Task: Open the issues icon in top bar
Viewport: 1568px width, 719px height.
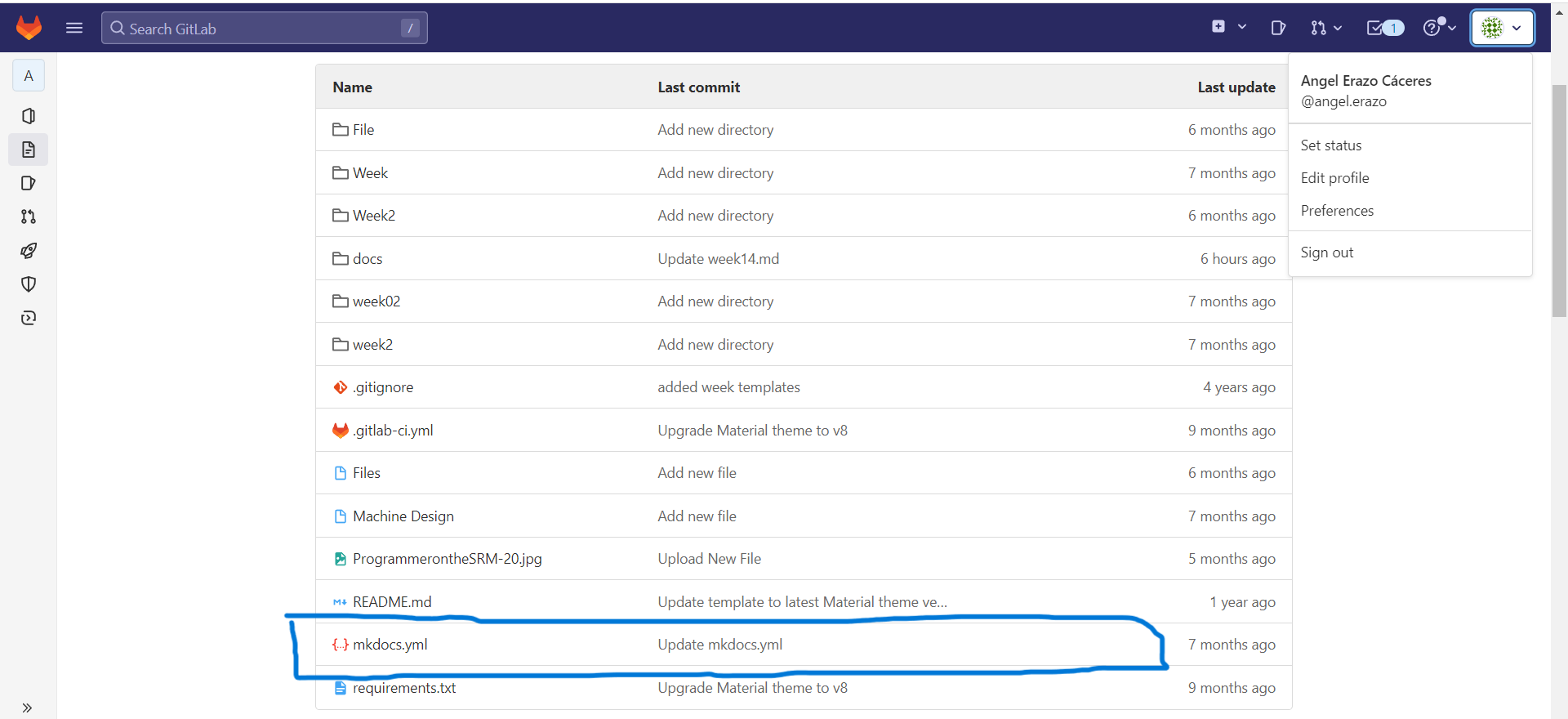Action: (1278, 28)
